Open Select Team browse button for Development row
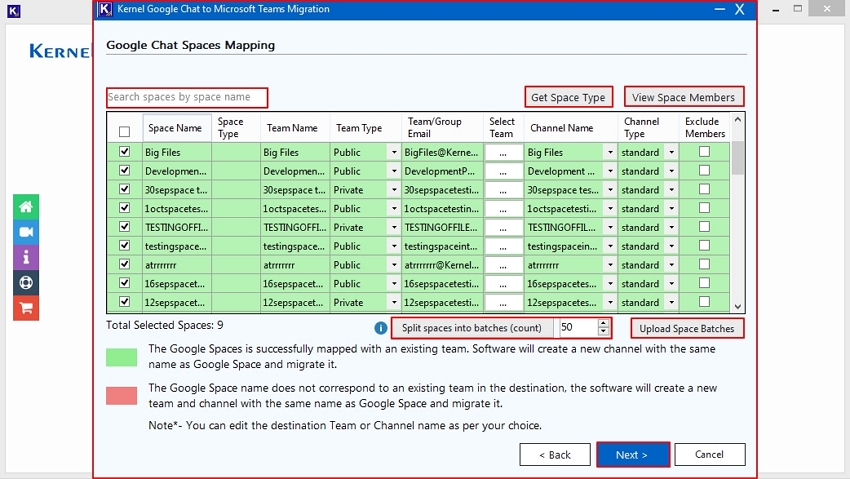The width and height of the screenshot is (850, 479). coord(503,171)
